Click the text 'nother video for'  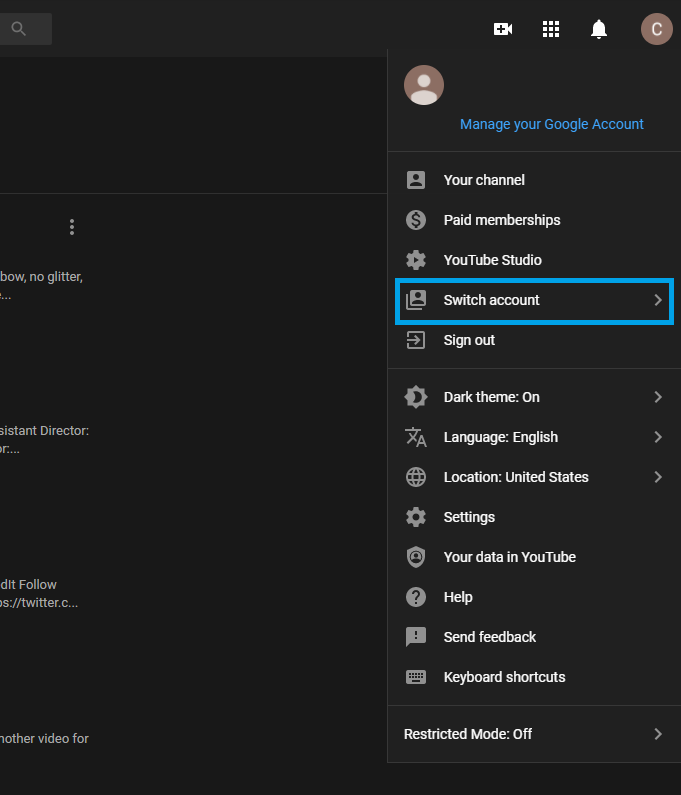(45, 739)
